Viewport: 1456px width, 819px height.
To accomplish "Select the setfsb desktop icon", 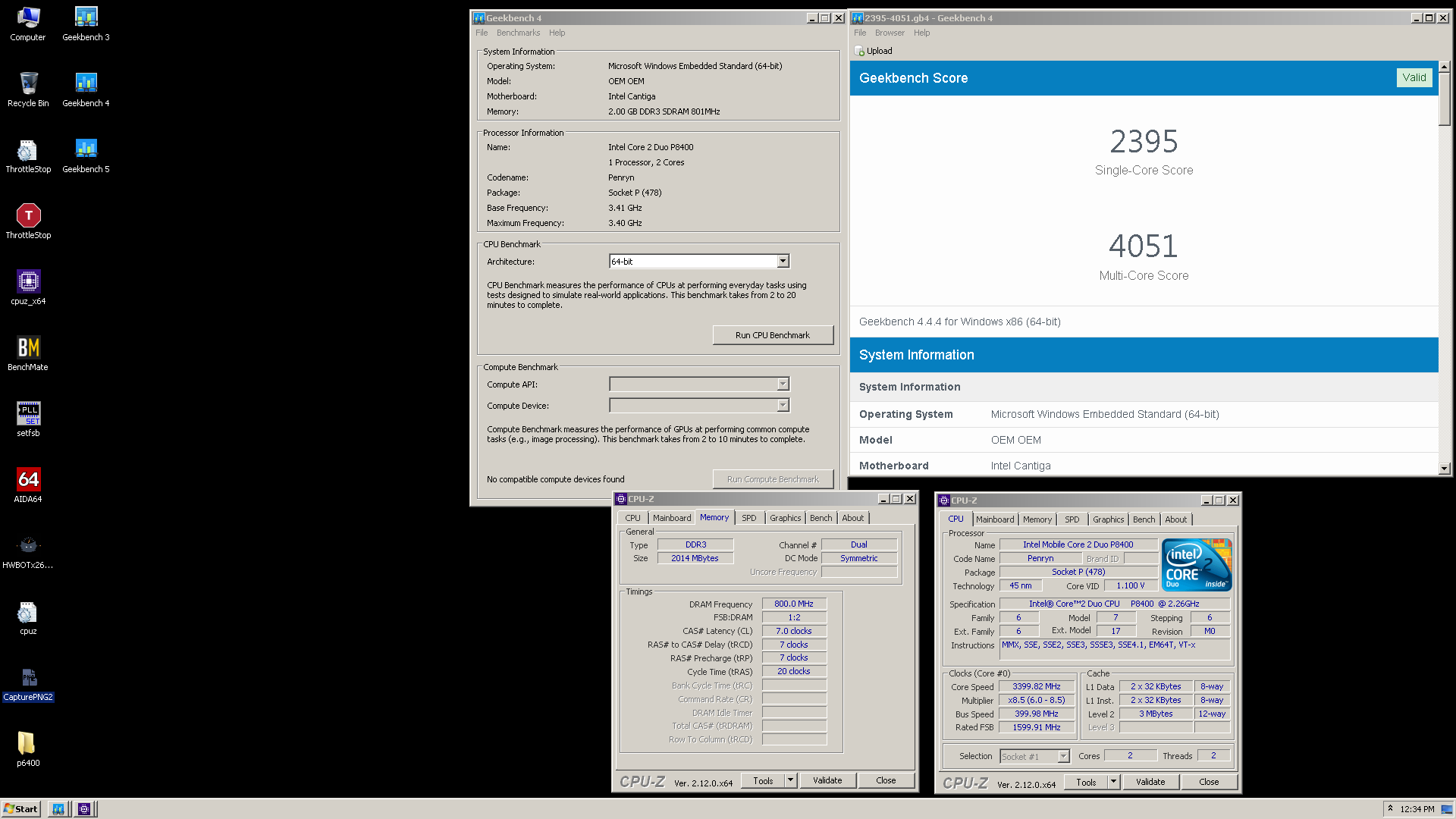I will point(28,419).
